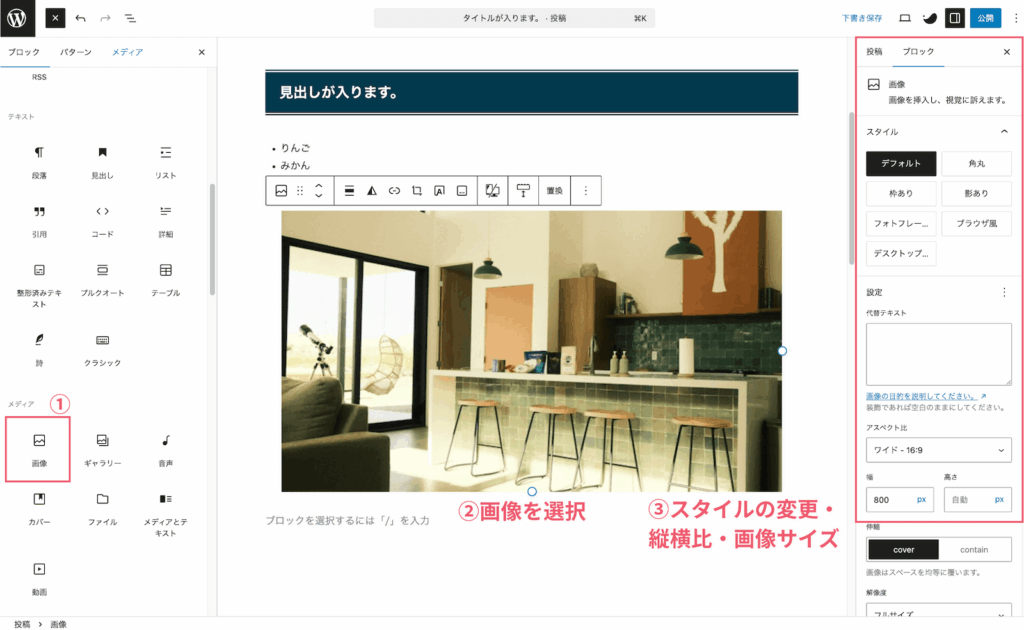1024x630 pixels.
Task: Open the block options three-dot menu
Action: (x=586, y=191)
